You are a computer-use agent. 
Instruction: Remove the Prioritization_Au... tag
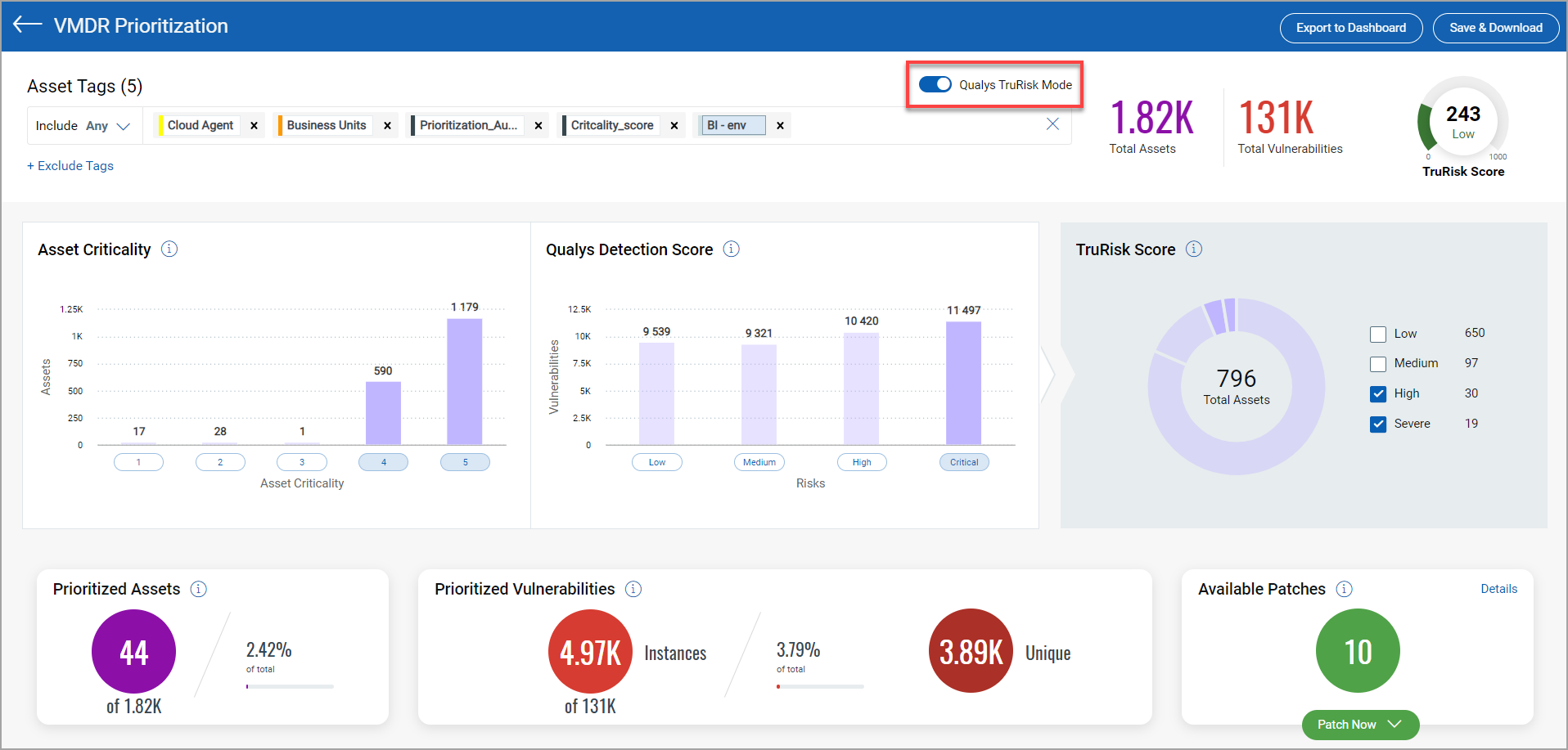coord(538,125)
